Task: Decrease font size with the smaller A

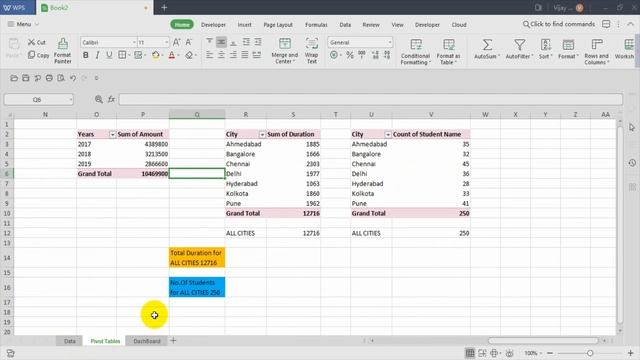Action: pyautogui.click(x=189, y=42)
